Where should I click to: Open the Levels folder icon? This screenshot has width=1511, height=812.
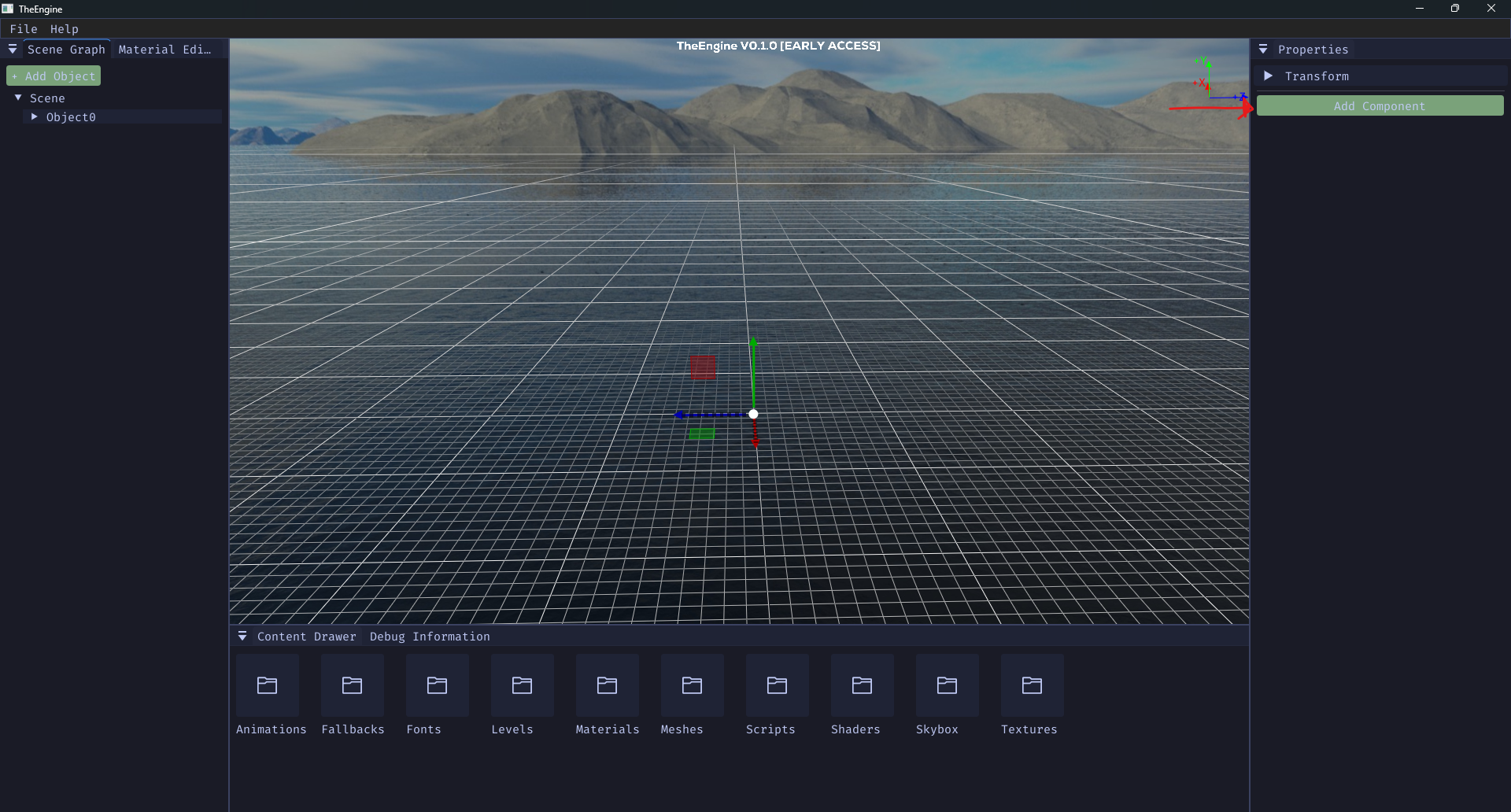[523, 685]
